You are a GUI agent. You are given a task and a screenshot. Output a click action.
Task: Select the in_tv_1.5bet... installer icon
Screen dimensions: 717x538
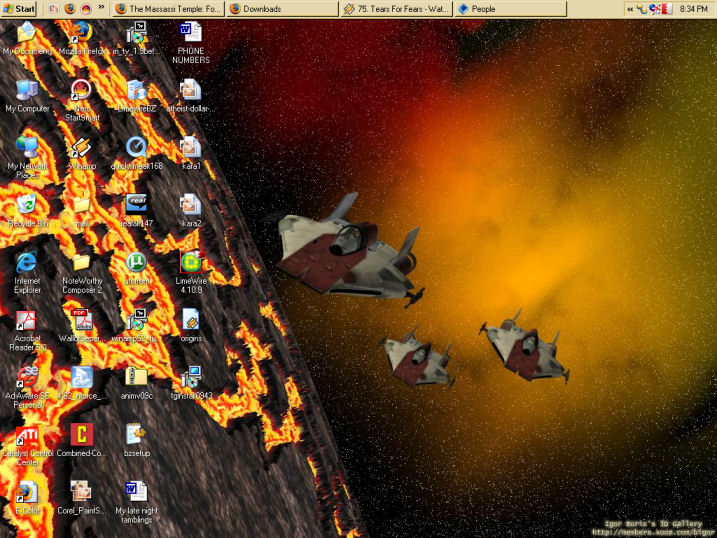tap(137, 39)
